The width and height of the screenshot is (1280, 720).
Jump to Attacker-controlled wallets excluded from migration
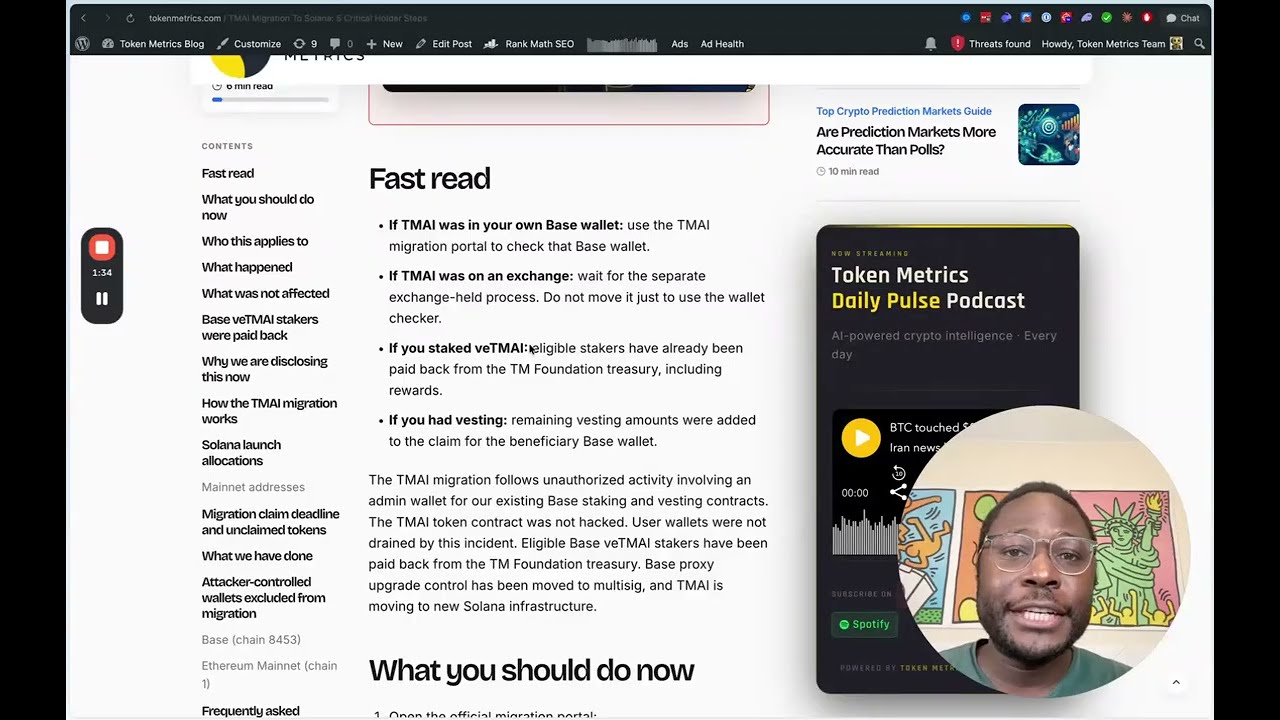(264, 598)
